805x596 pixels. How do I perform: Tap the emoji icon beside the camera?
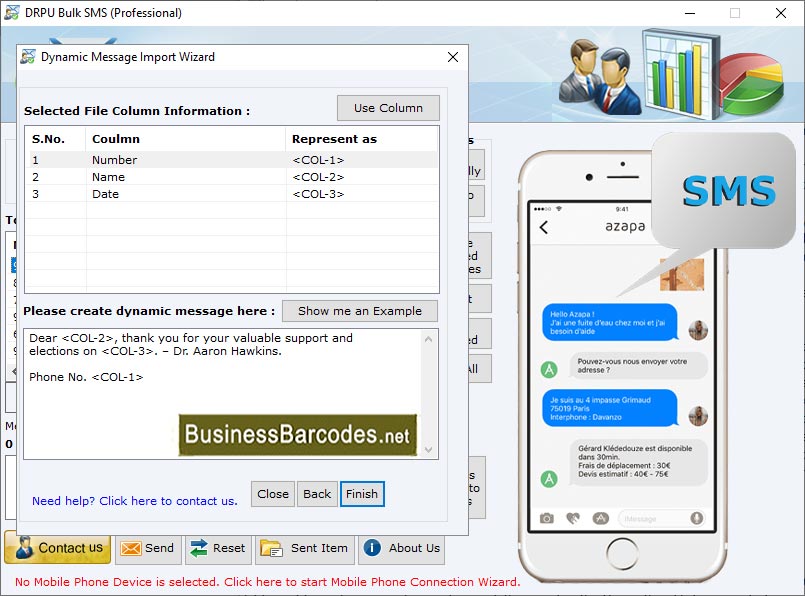(x=572, y=517)
